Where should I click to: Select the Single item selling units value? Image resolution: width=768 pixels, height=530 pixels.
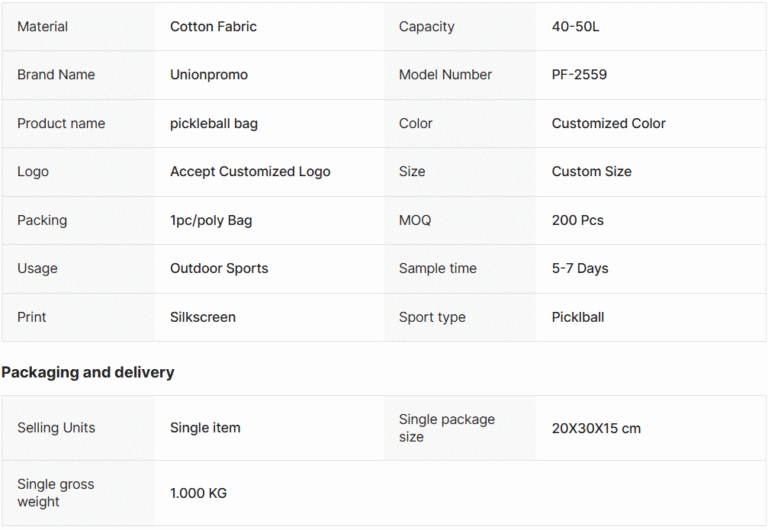pos(205,428)
